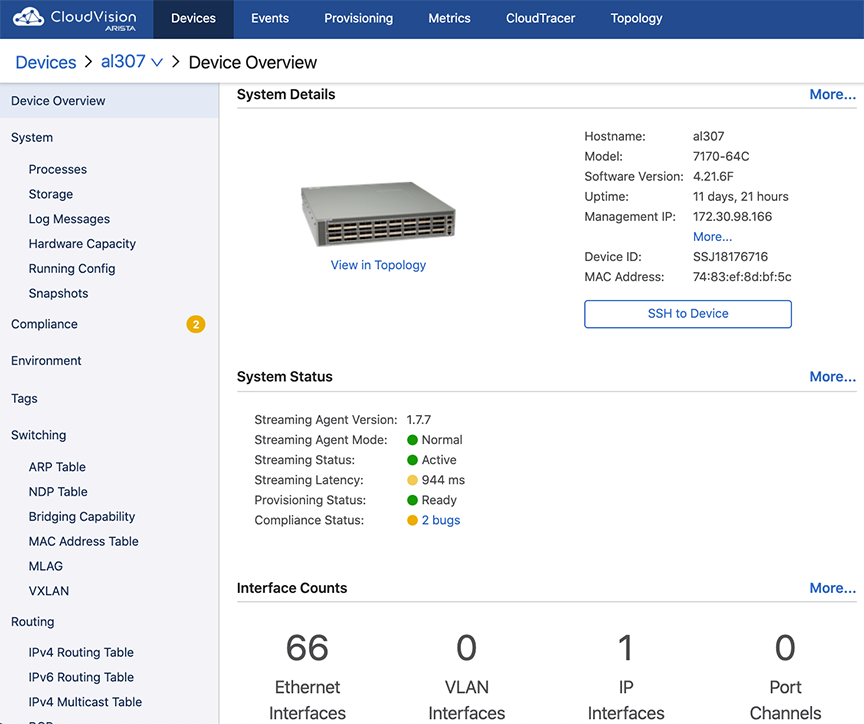Open Log Messages in the sidebar
Image resolution: width=864 pixels, height=724 pixels.
click(x=69, y=219)
